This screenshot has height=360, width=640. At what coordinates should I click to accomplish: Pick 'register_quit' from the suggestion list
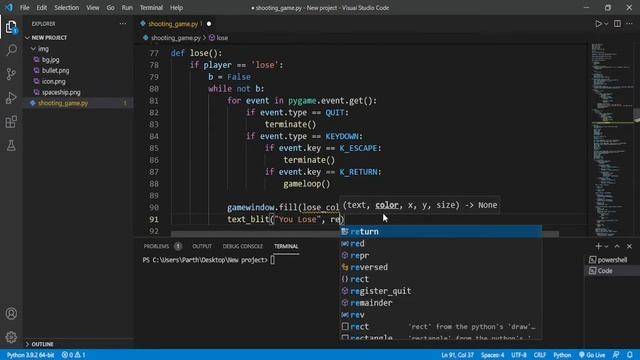point(441,291)
